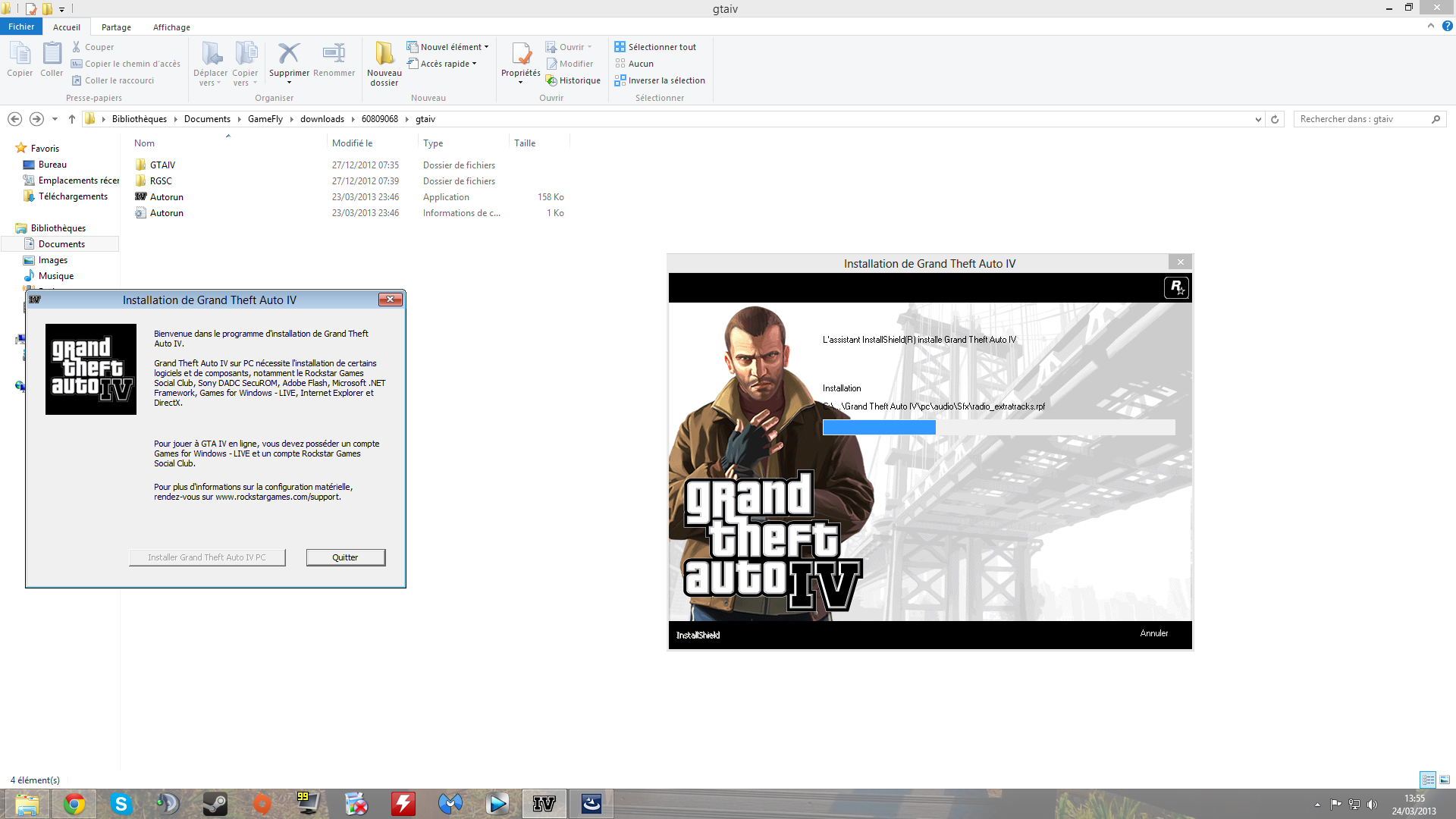Select Images under Bibliothèques
The width and height of the screenshot is (1456, 819).
tap(53, 260)
